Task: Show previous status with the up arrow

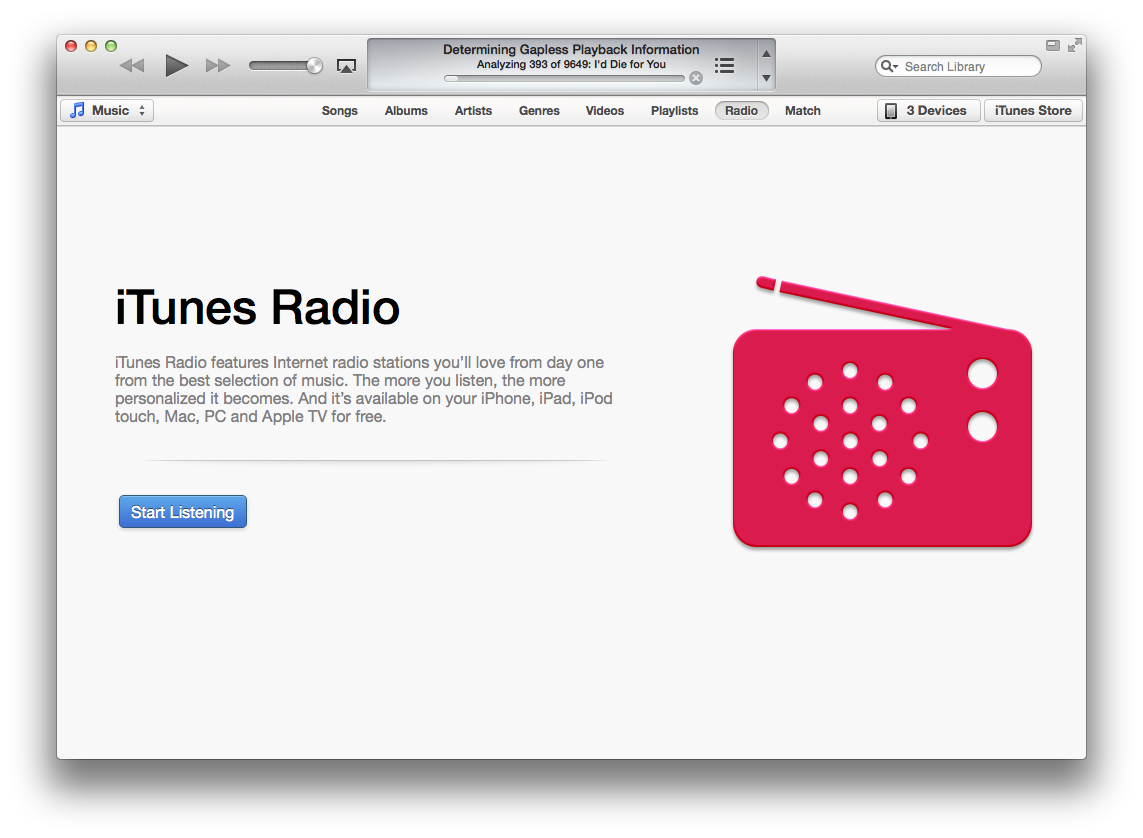Action: 766,53
